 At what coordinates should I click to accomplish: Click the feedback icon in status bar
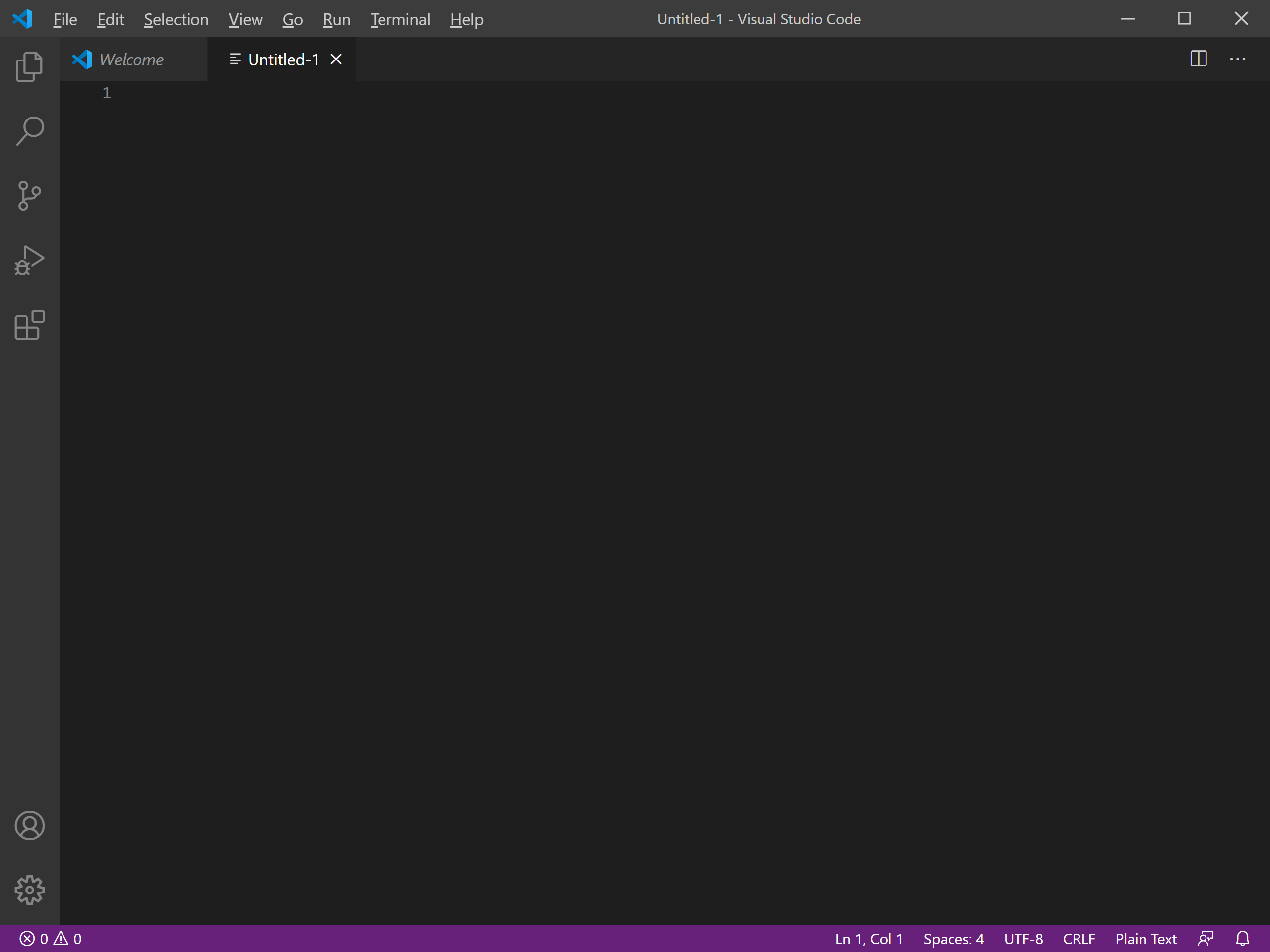[1206, 939]
